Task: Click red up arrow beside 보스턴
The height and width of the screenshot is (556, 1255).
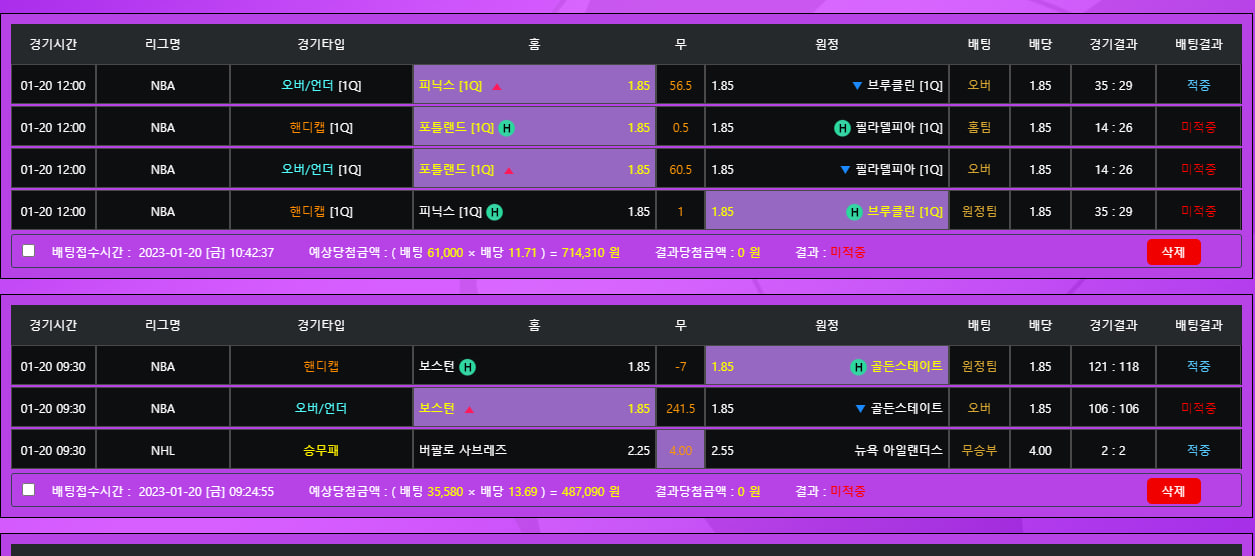Action: (469, 409)
